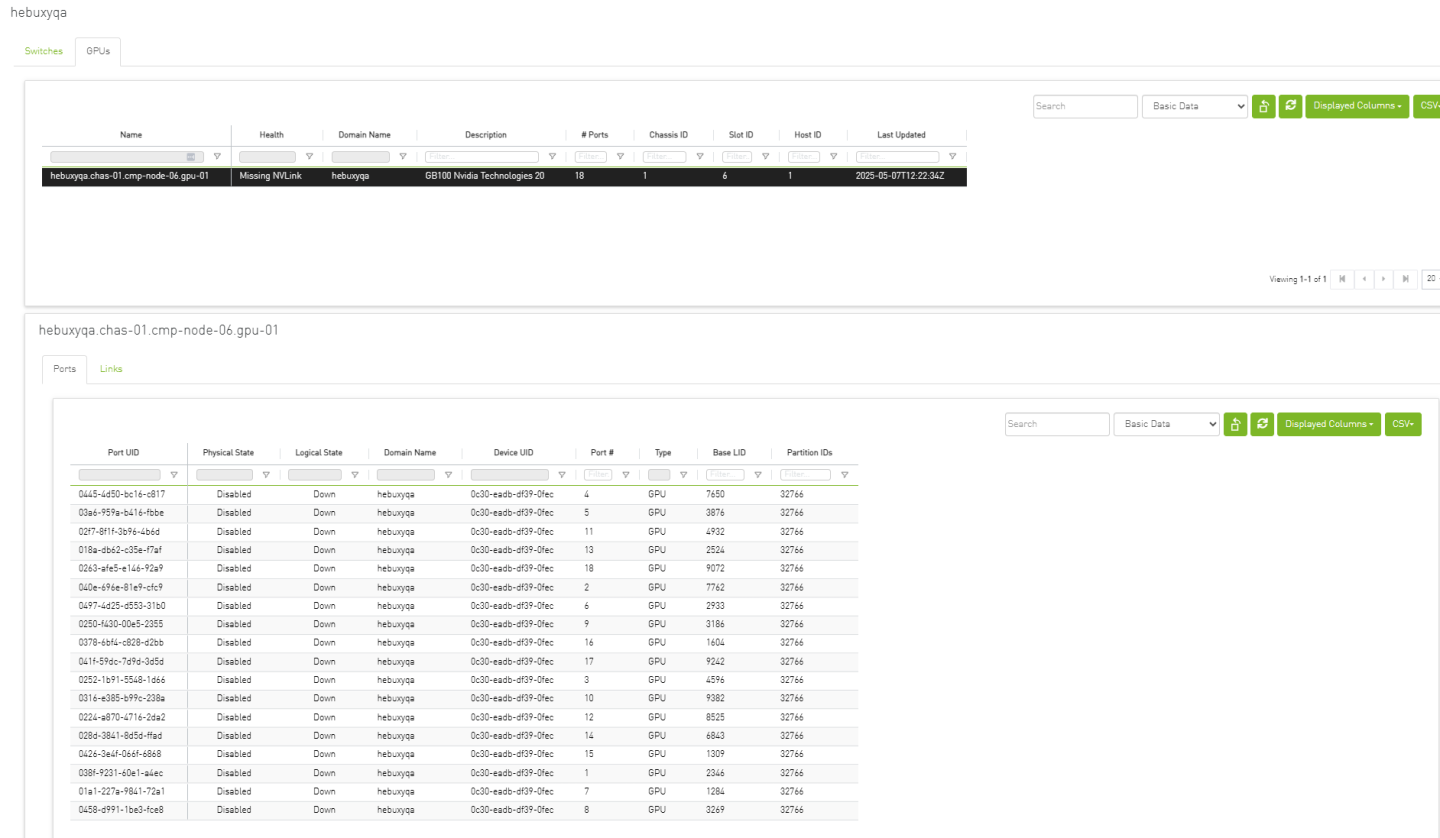Jump to the first page of the GPUs table
The image size is (1440, 838).
1341,278
